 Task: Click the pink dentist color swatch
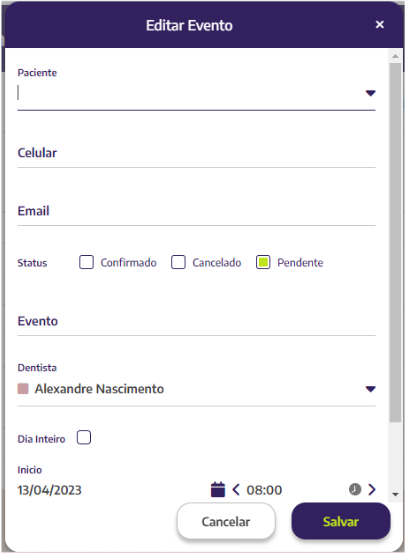click(x=23, y=389)
